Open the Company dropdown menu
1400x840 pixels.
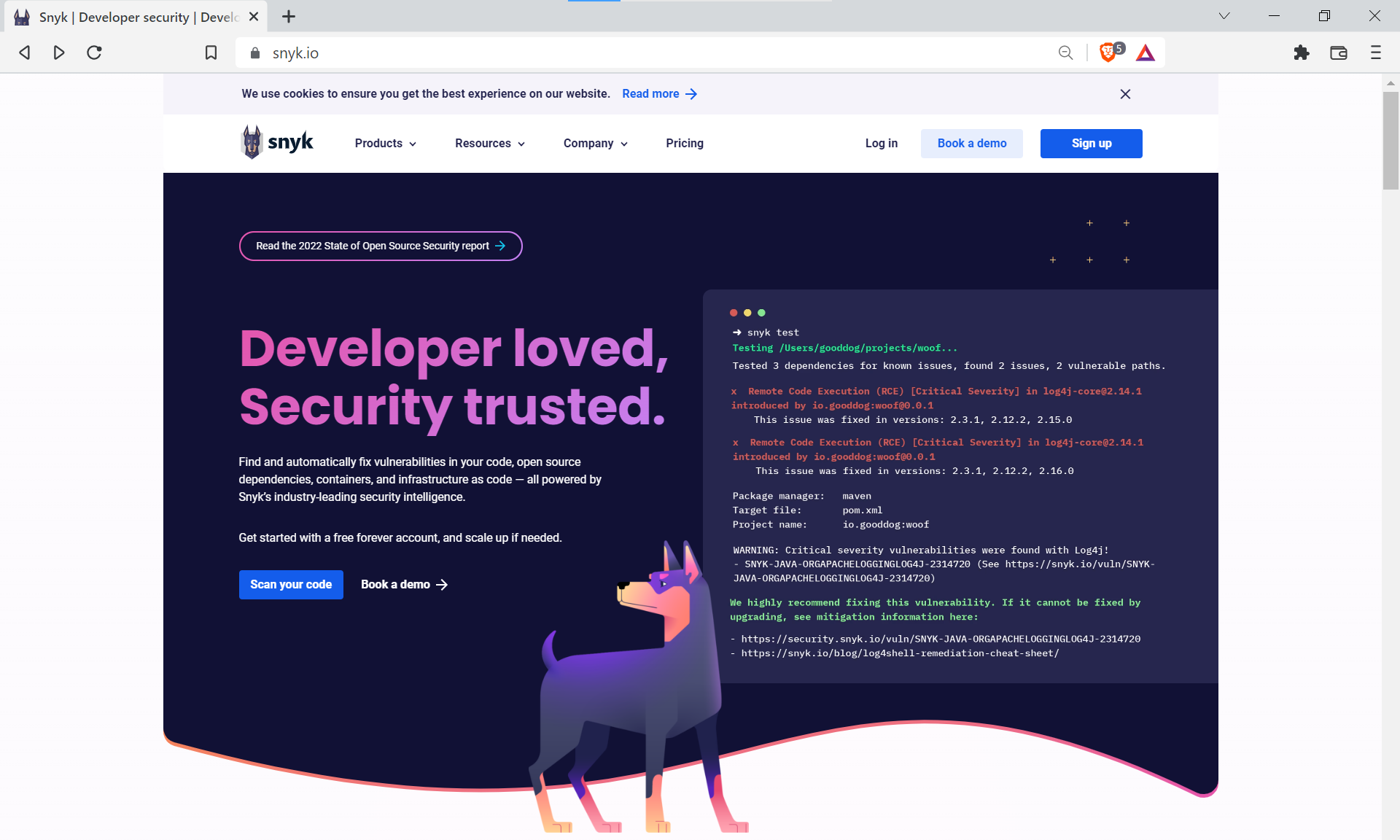[x=595, y=143]
